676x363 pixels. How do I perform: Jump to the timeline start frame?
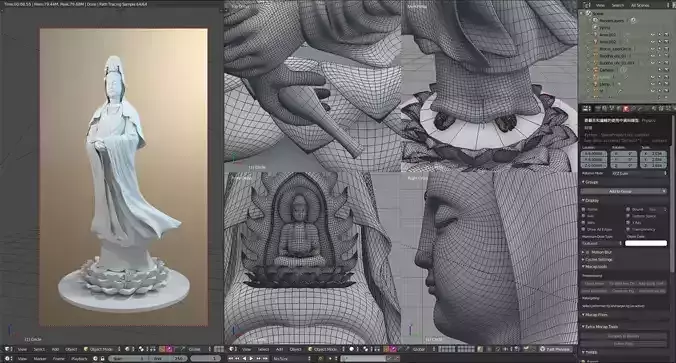pyautogui.click(x=231, y=359)
